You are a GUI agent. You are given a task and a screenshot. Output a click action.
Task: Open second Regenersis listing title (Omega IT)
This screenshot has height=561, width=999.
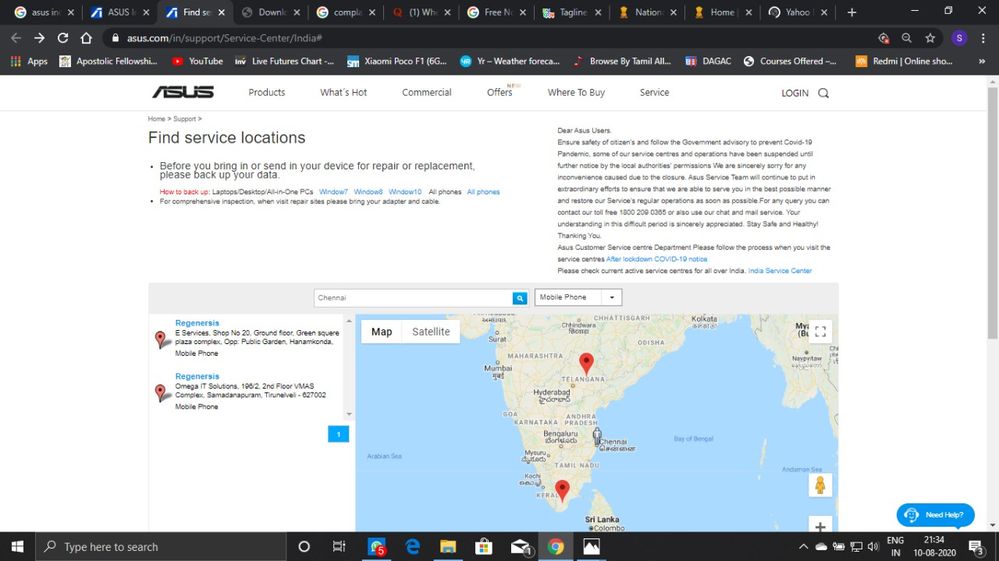(197, 376)
